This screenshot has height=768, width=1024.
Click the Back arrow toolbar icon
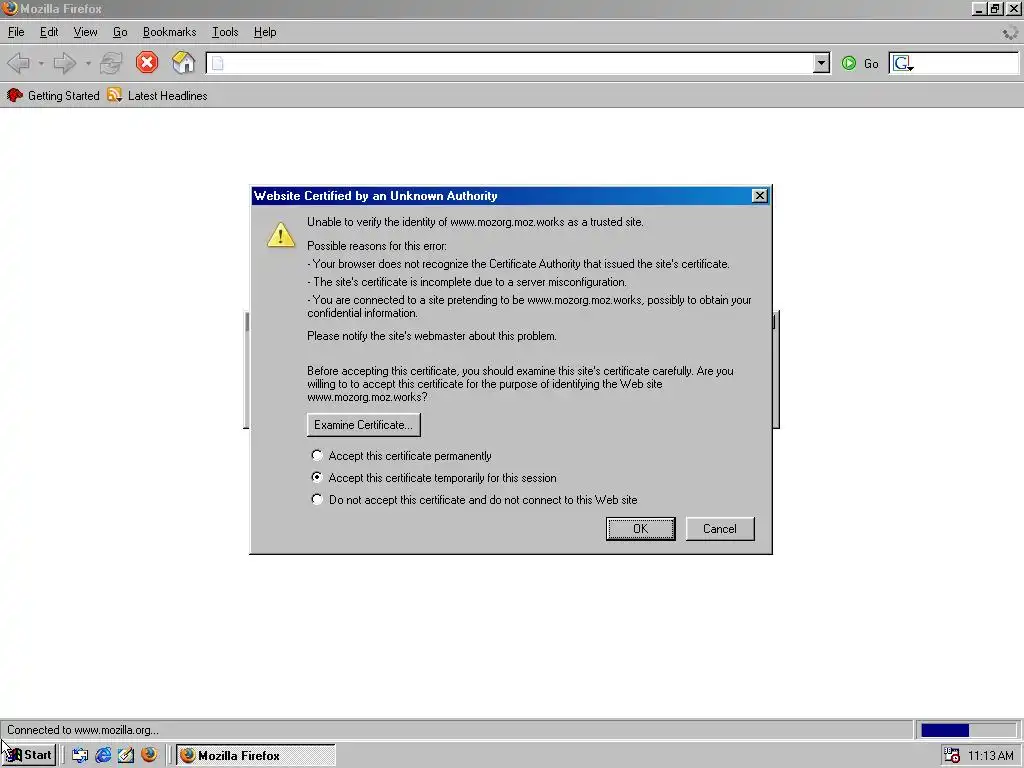pos(18,63)
